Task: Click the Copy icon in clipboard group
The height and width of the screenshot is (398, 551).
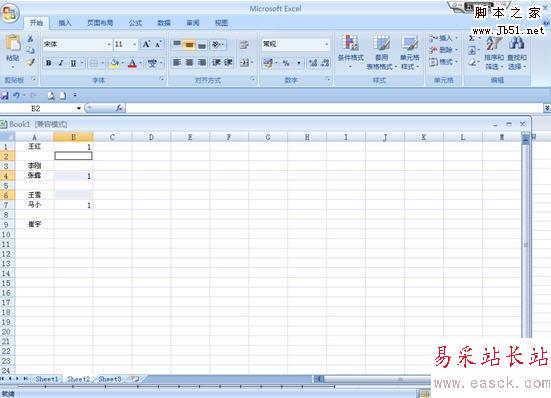Action: (x=31, y=50)
